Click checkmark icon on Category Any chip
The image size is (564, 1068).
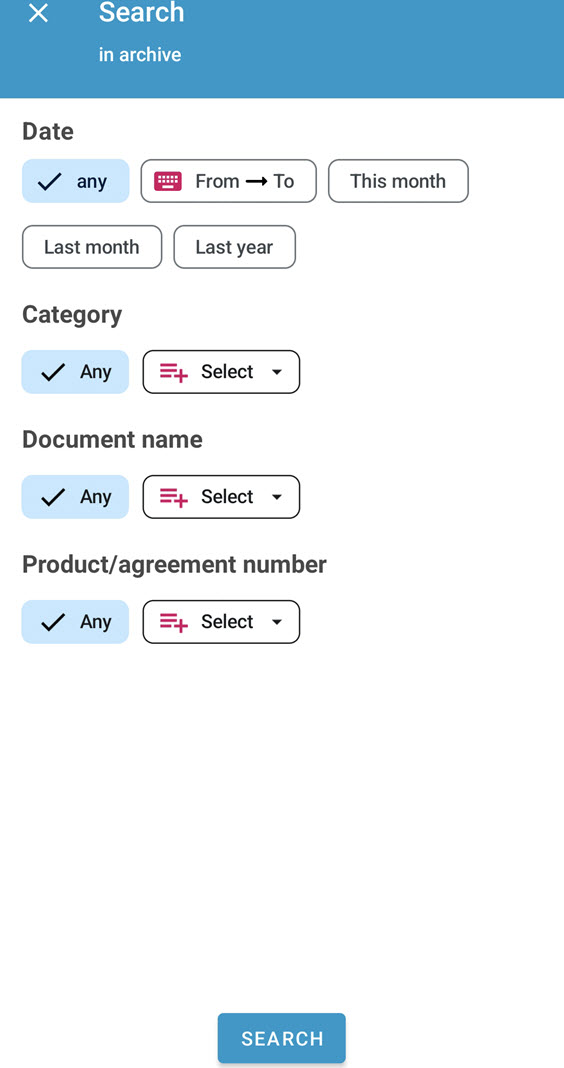[53, 372]
